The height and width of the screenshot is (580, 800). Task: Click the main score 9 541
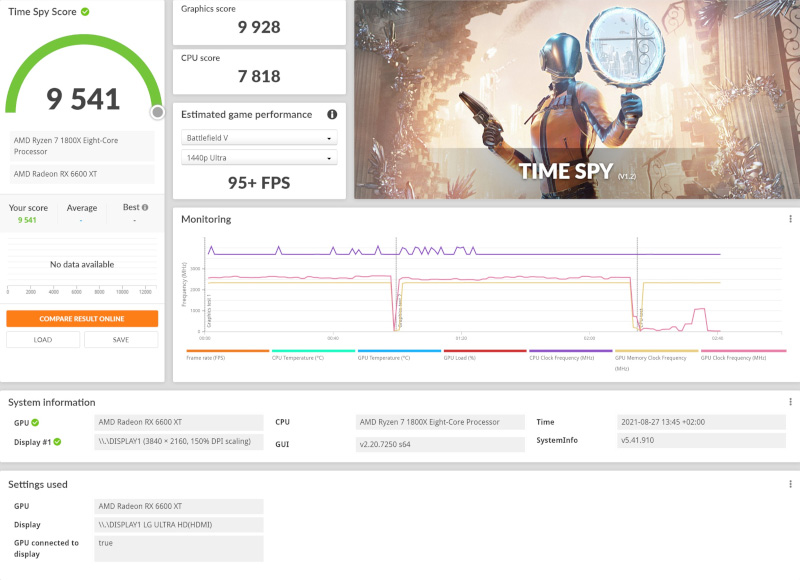point(83,99)
